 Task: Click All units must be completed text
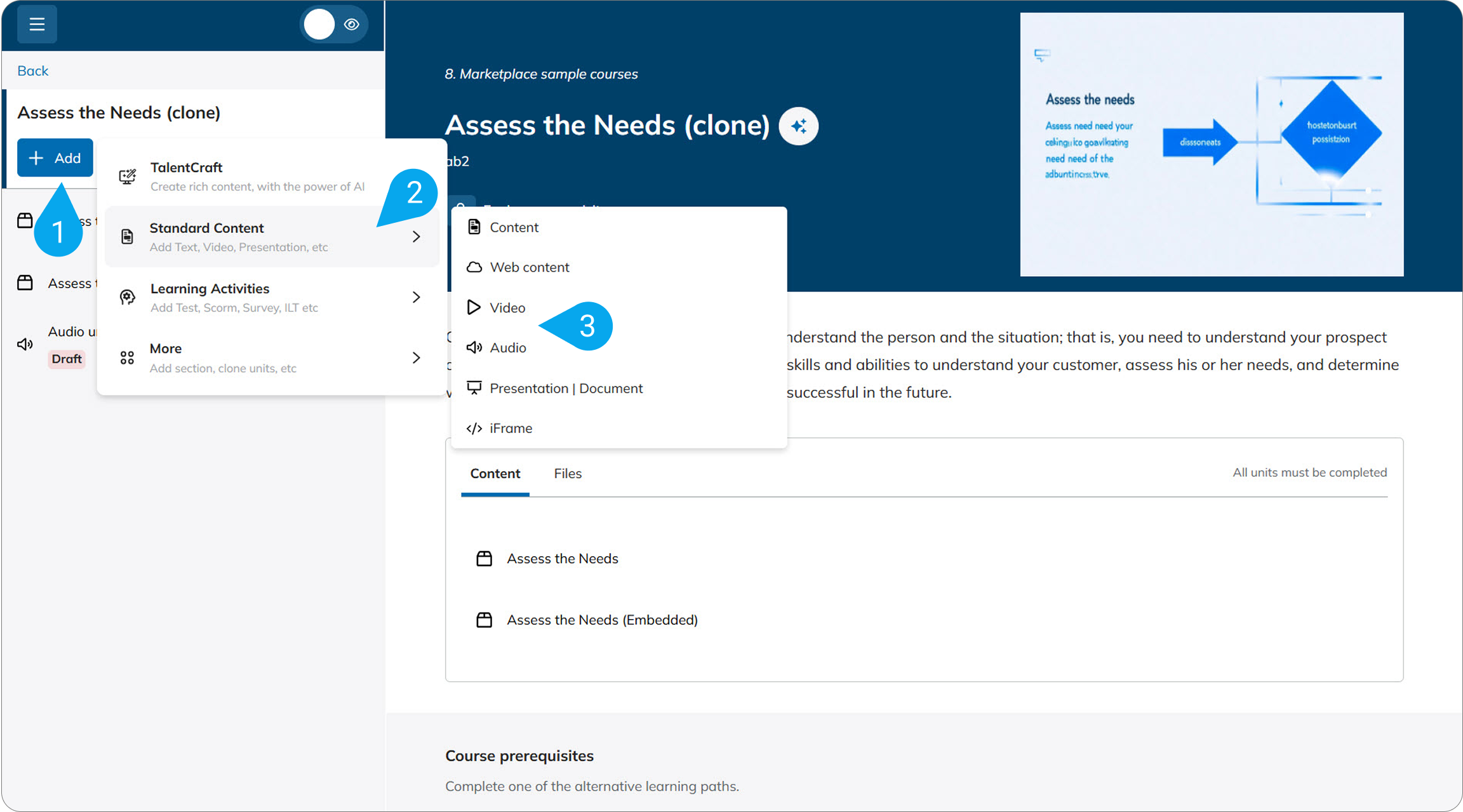click(1309, 472)
